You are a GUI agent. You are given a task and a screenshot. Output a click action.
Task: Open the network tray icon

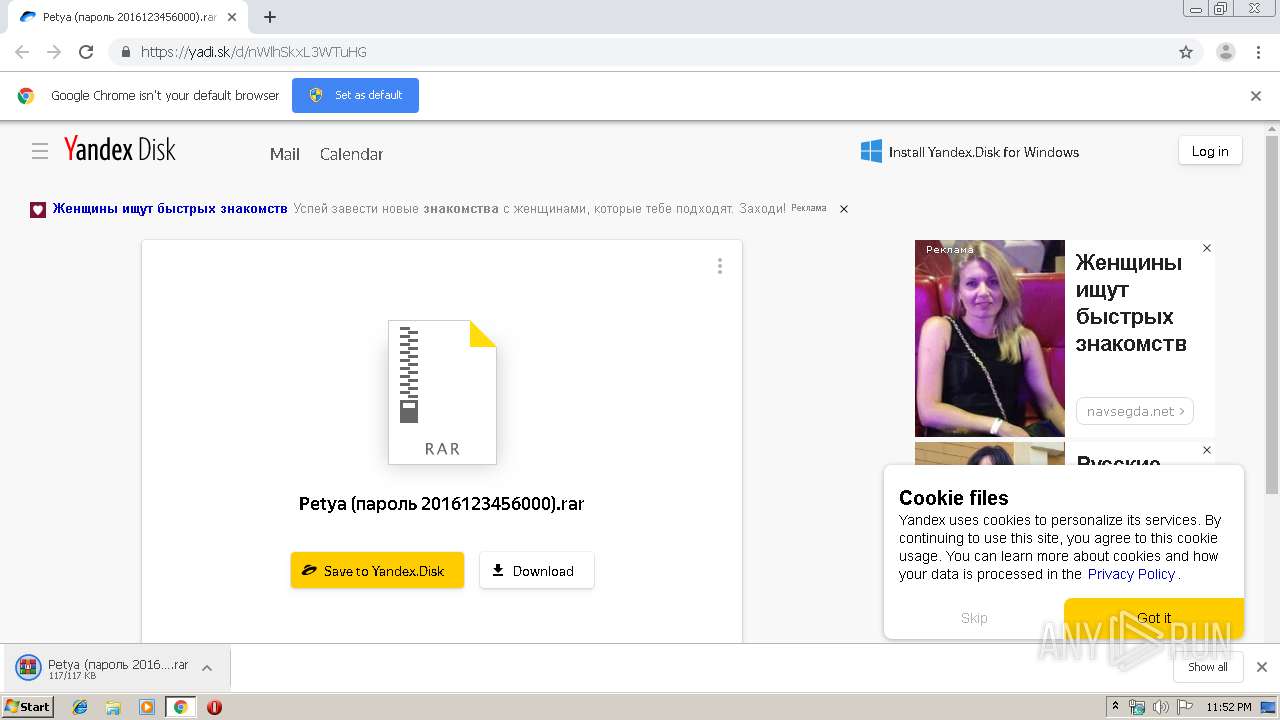point(1137,707)
